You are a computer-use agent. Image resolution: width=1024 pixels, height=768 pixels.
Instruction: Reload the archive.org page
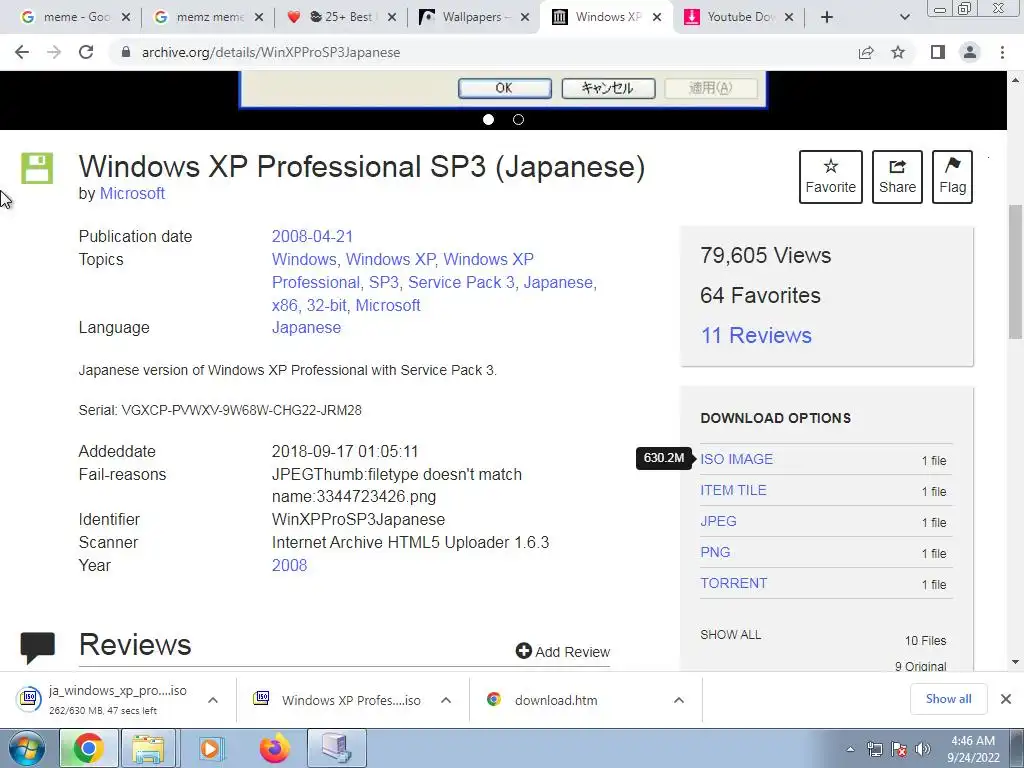(86, 52)
